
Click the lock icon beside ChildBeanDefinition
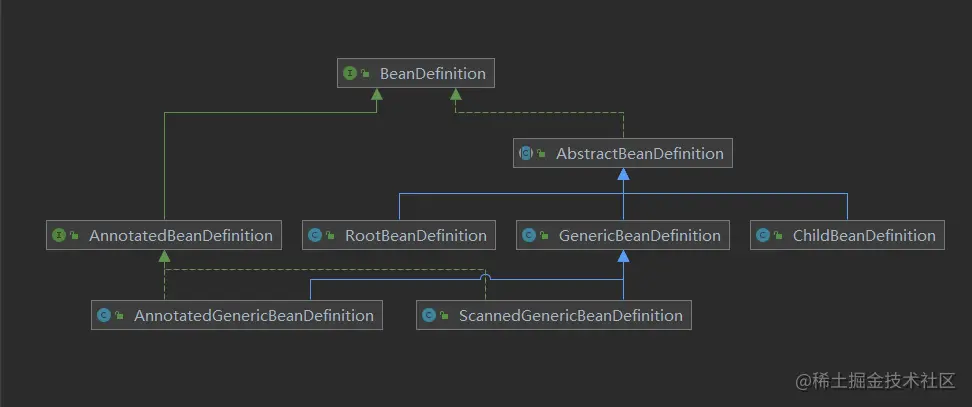pos(778,236)
